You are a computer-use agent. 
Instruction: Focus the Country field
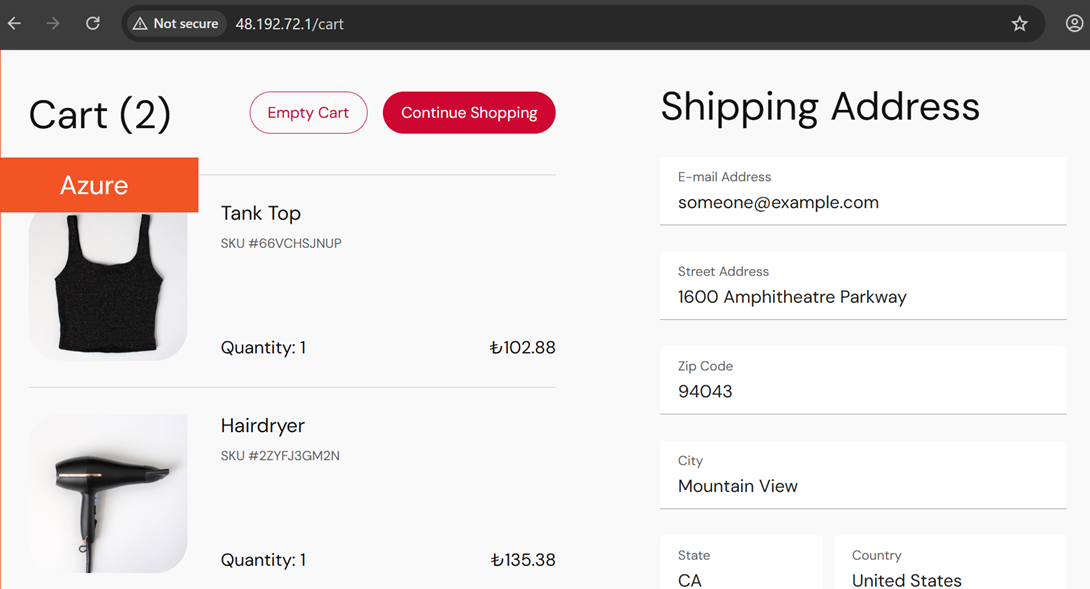pos(950,563)
